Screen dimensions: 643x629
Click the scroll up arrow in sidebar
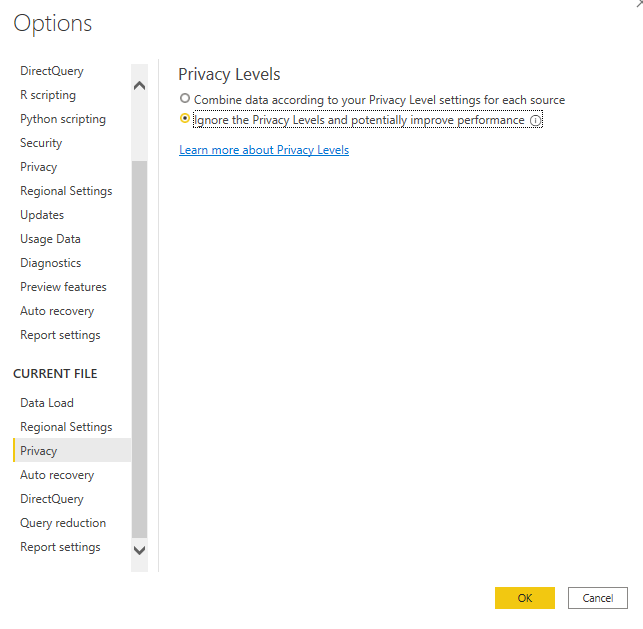pos(139,86)
